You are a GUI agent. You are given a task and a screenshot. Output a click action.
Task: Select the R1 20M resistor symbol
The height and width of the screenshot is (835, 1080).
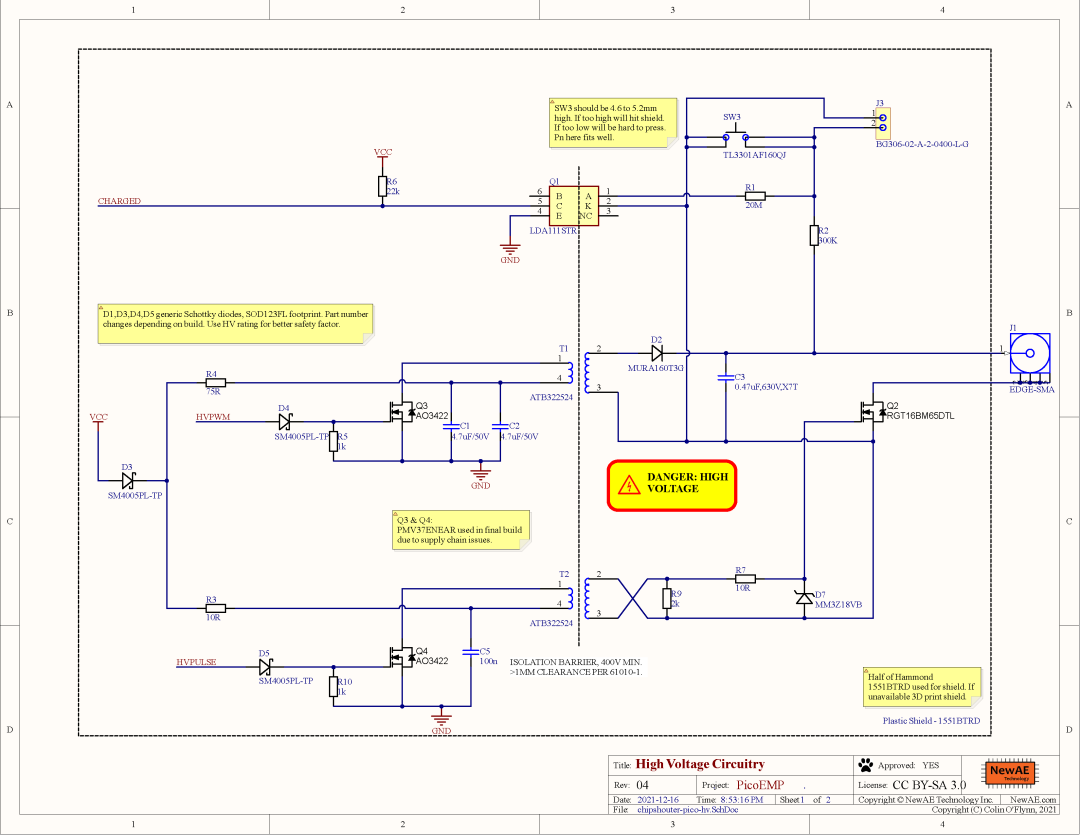click(755, 196)
